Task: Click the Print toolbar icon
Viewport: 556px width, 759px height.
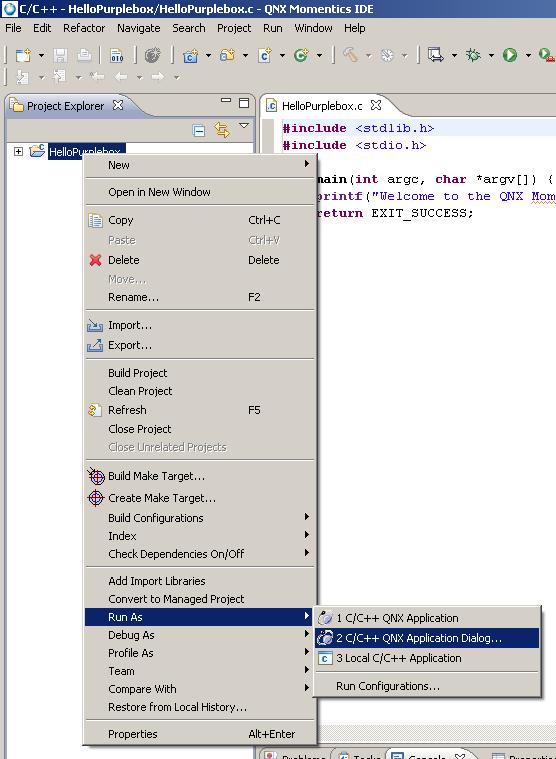Action: [x=84, y=55]
